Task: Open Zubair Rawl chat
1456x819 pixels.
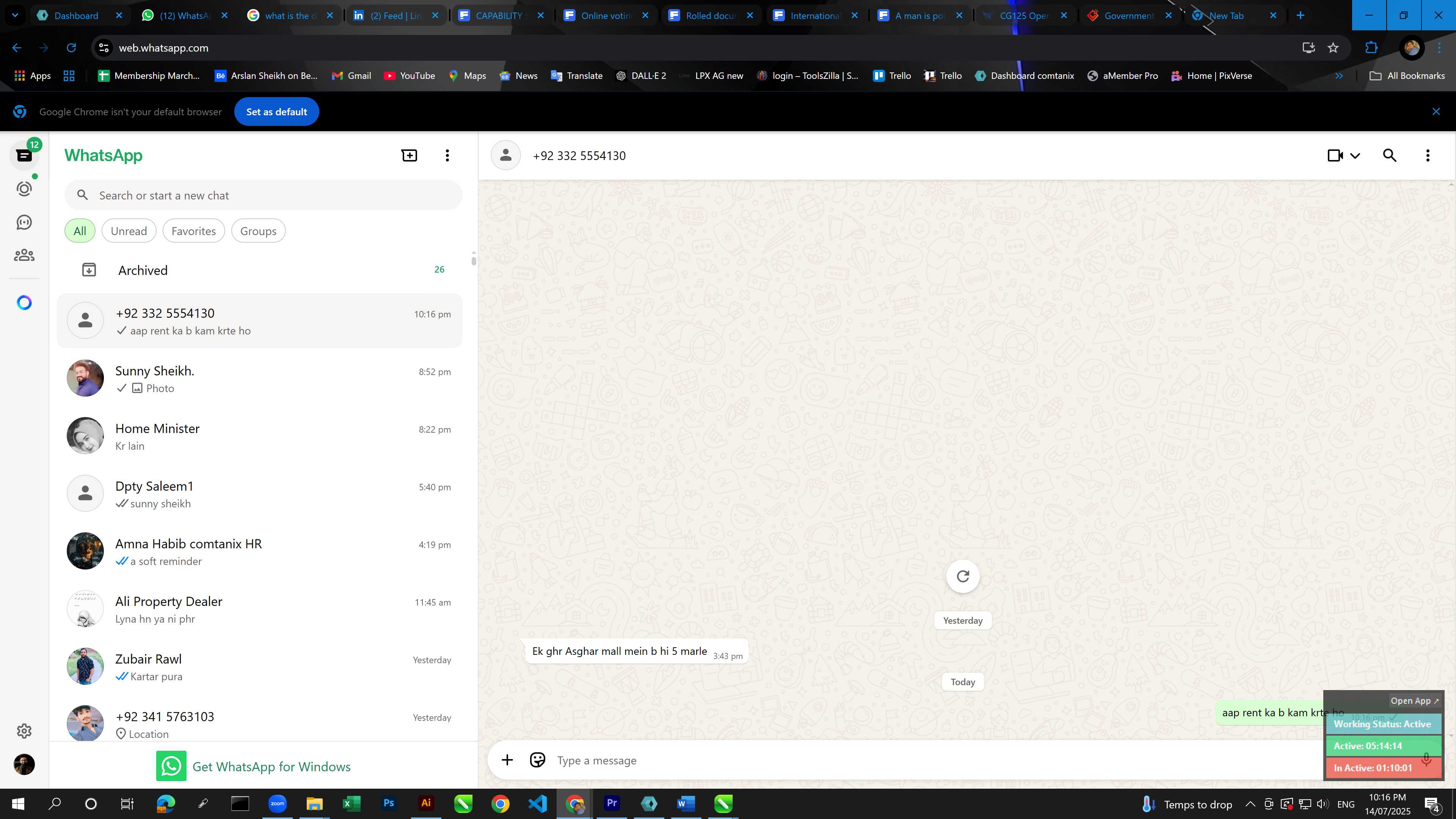Action: [x=260, y=667]
